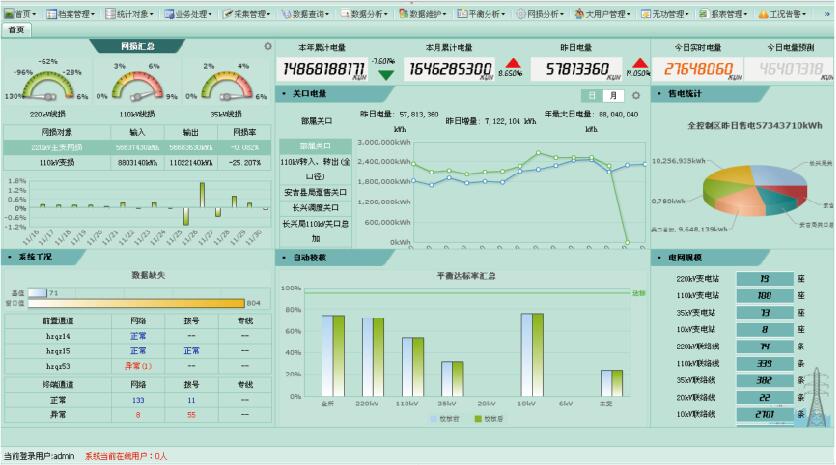Click the gear icon in 网损汇总 panel

pyautogui.click(x=267, y=47)
